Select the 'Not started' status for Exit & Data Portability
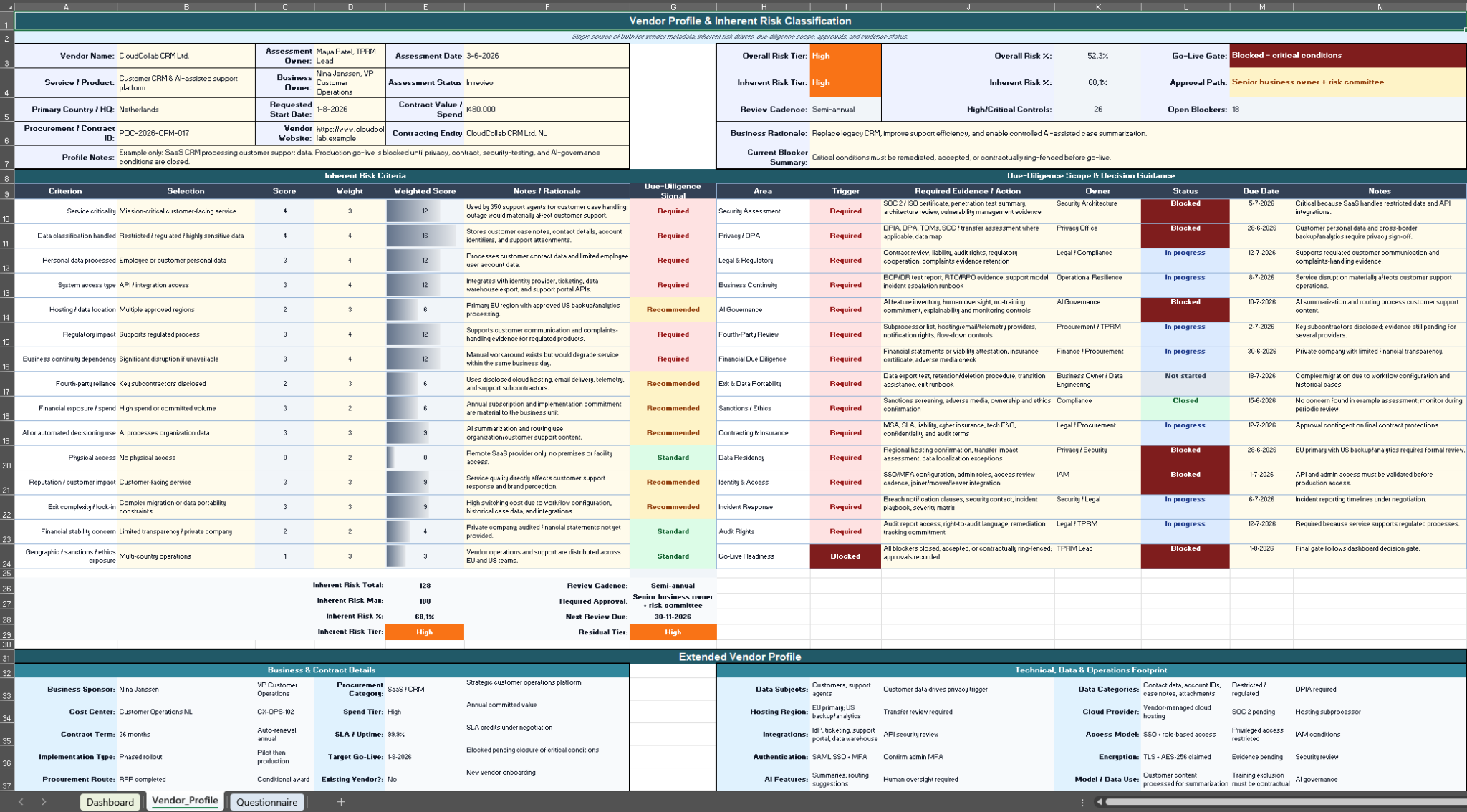This screenshot has width=1467, height=812. coord(1185,384)
